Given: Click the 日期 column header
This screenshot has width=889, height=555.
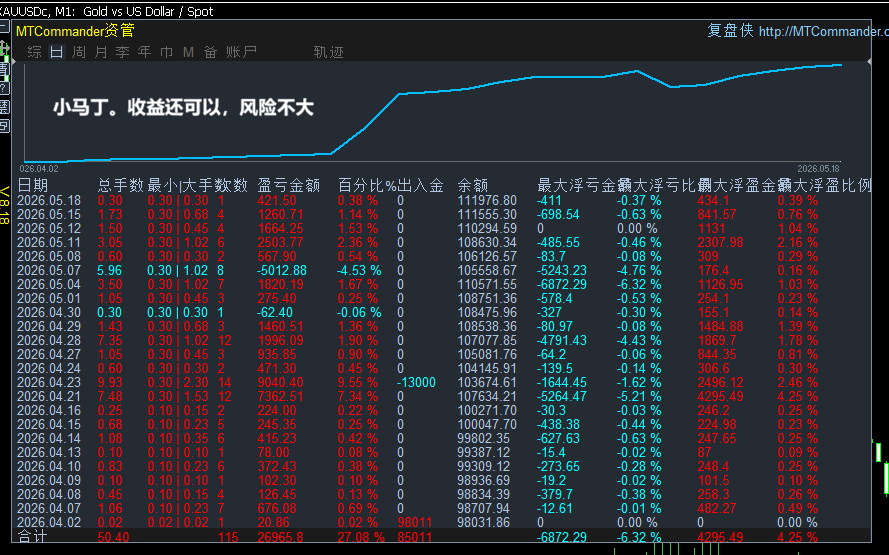Looking at the screenshot, I should [x=33, y=185].
